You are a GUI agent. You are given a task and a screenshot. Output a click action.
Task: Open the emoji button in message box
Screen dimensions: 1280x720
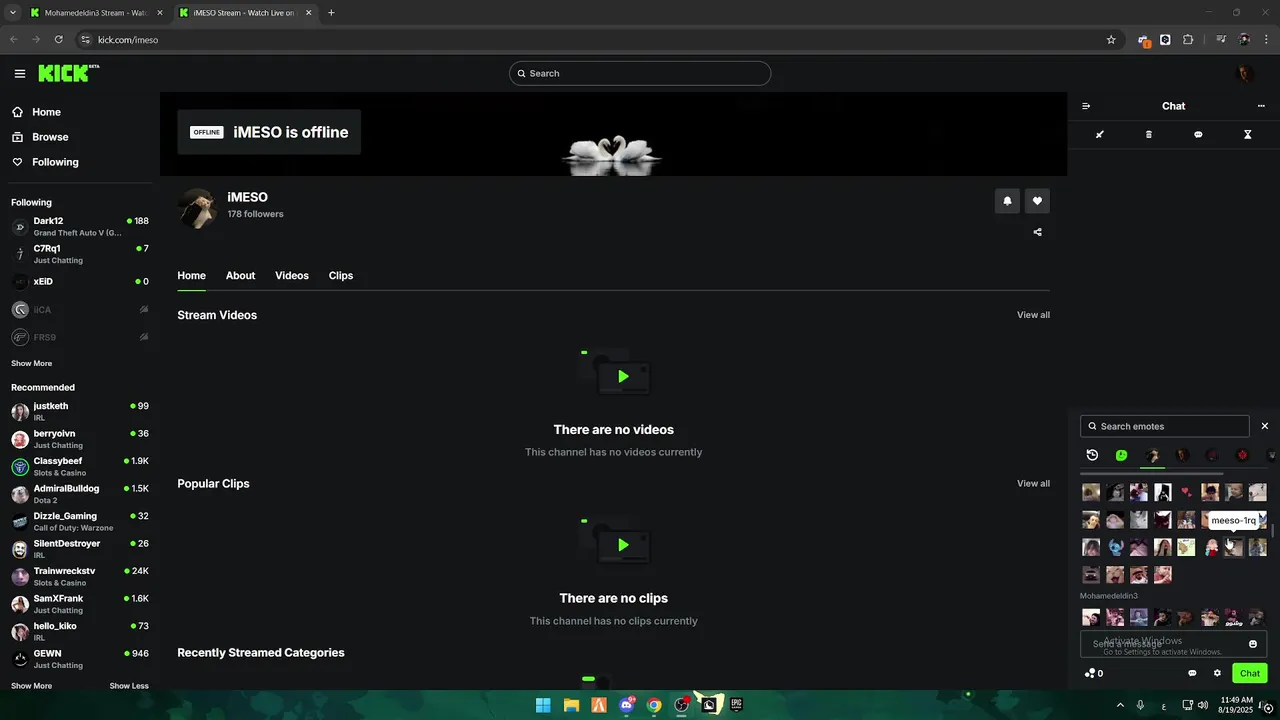(x=1253, y=644)
